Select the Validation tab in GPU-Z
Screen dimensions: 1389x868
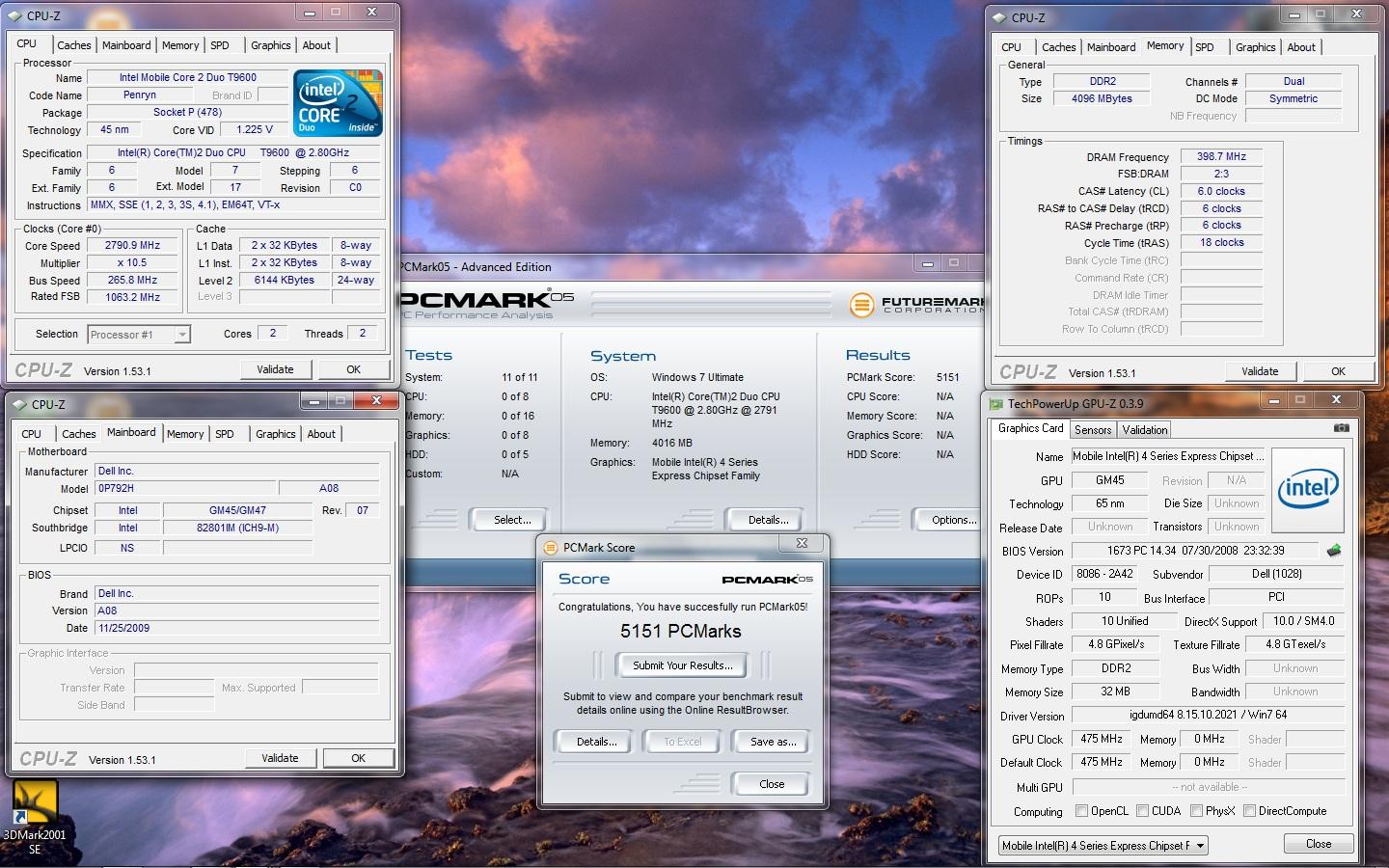coord(1145,430)
